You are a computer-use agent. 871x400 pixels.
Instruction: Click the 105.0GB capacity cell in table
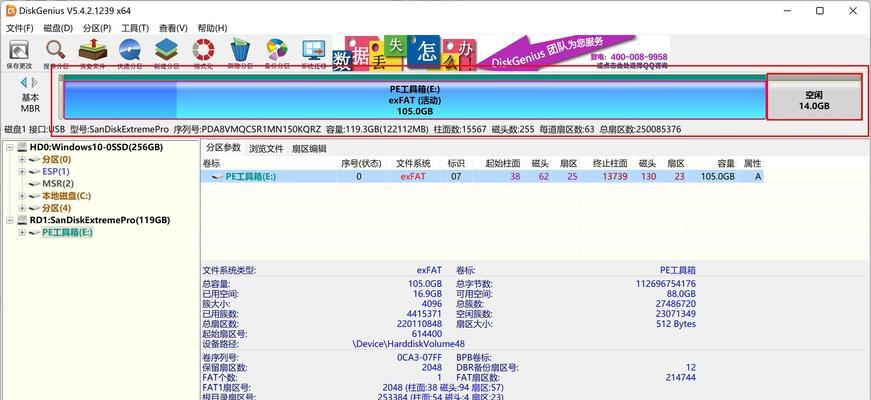click(717, 177)
